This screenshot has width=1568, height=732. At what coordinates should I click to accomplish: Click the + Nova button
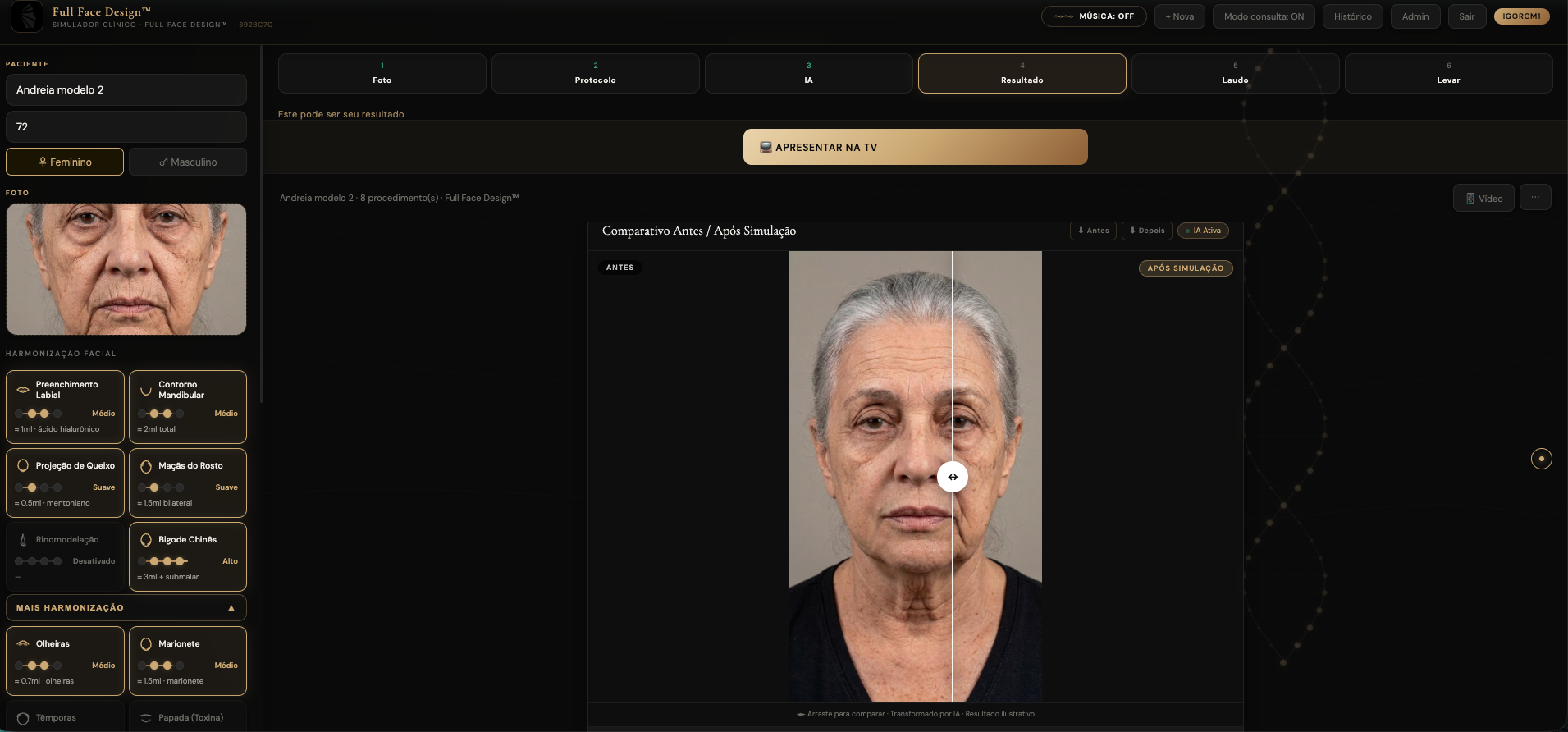[1179, 16]
